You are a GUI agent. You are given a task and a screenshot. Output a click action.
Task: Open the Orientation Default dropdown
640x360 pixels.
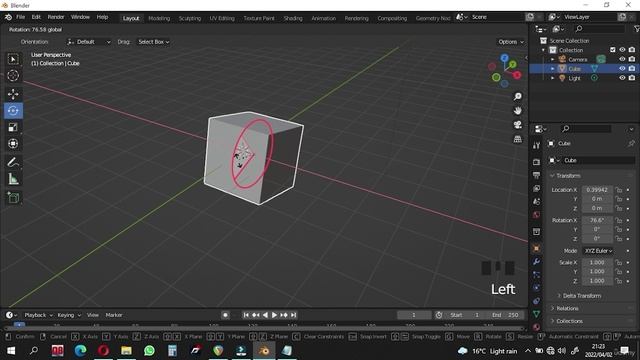(89, 42)
